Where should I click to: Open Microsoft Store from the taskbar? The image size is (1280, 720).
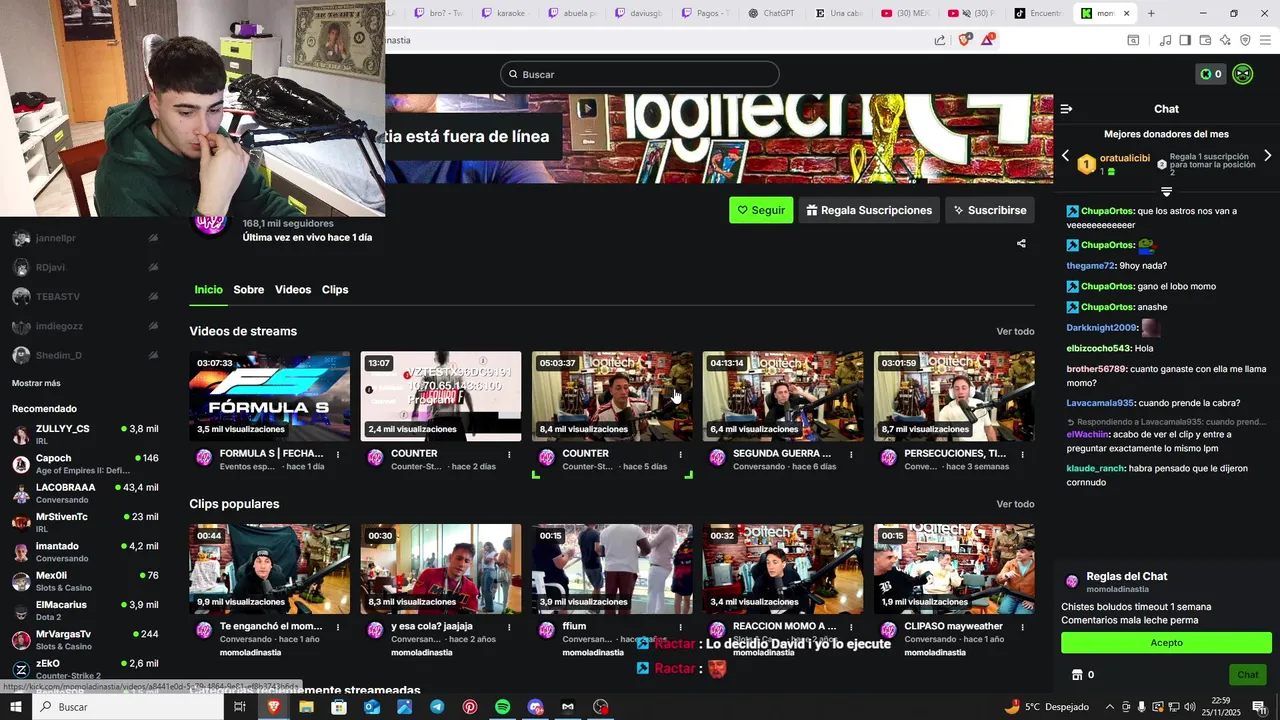(x=339, y=707)
